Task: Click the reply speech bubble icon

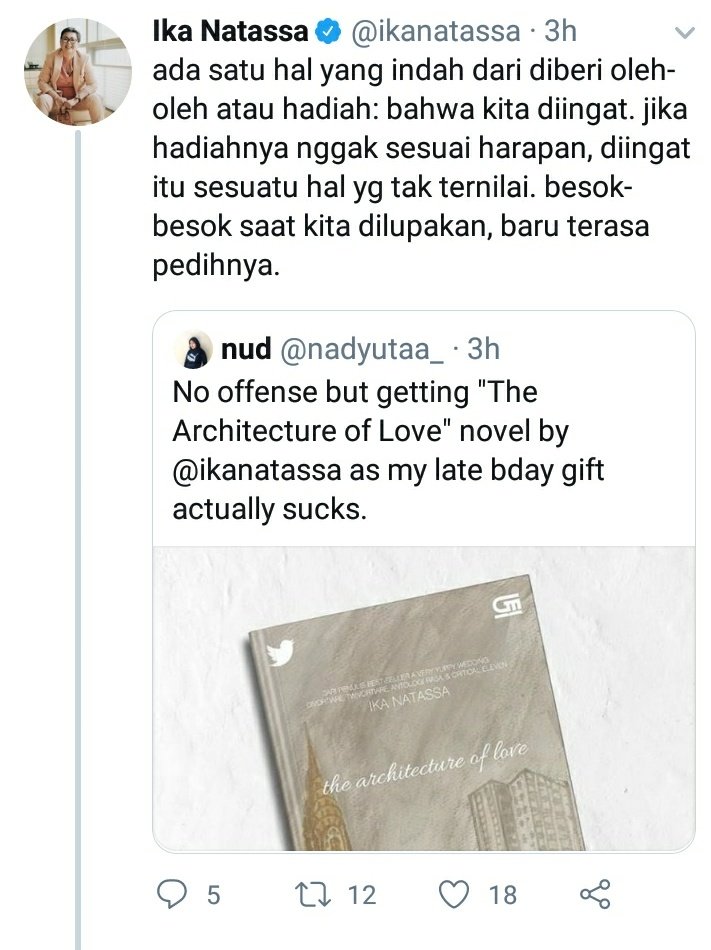Action: point(171,894)
